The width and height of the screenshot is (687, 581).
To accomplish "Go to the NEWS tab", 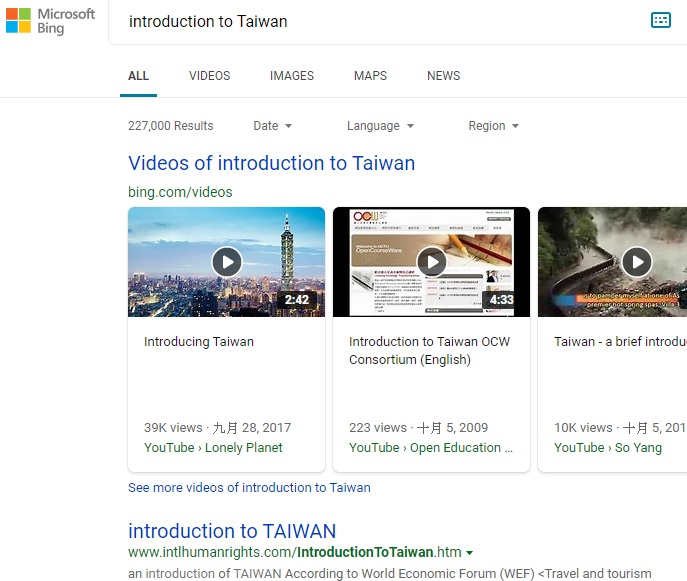I will (x=443, y=76).
